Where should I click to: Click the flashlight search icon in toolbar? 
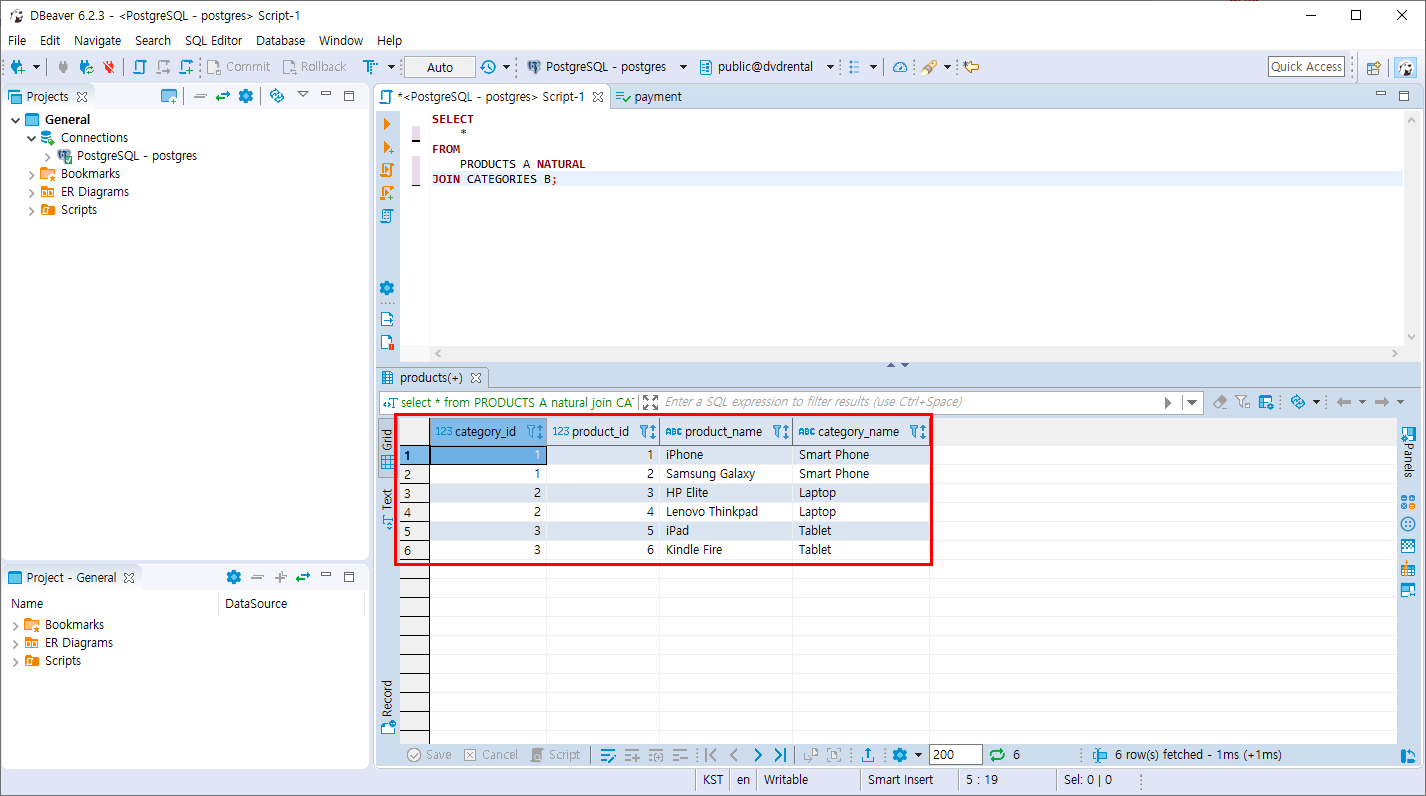point(929,67)
